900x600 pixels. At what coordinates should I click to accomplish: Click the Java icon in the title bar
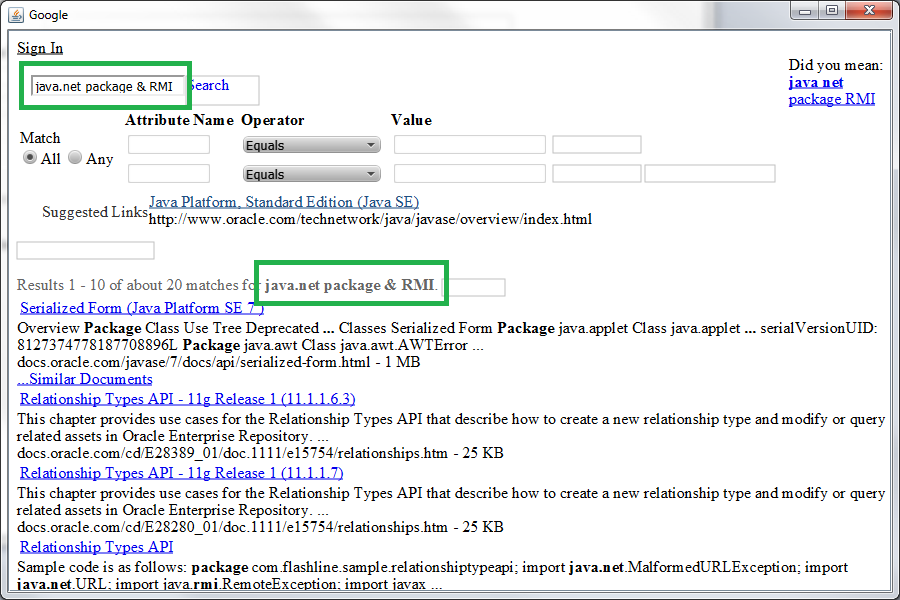pos(16,14)
